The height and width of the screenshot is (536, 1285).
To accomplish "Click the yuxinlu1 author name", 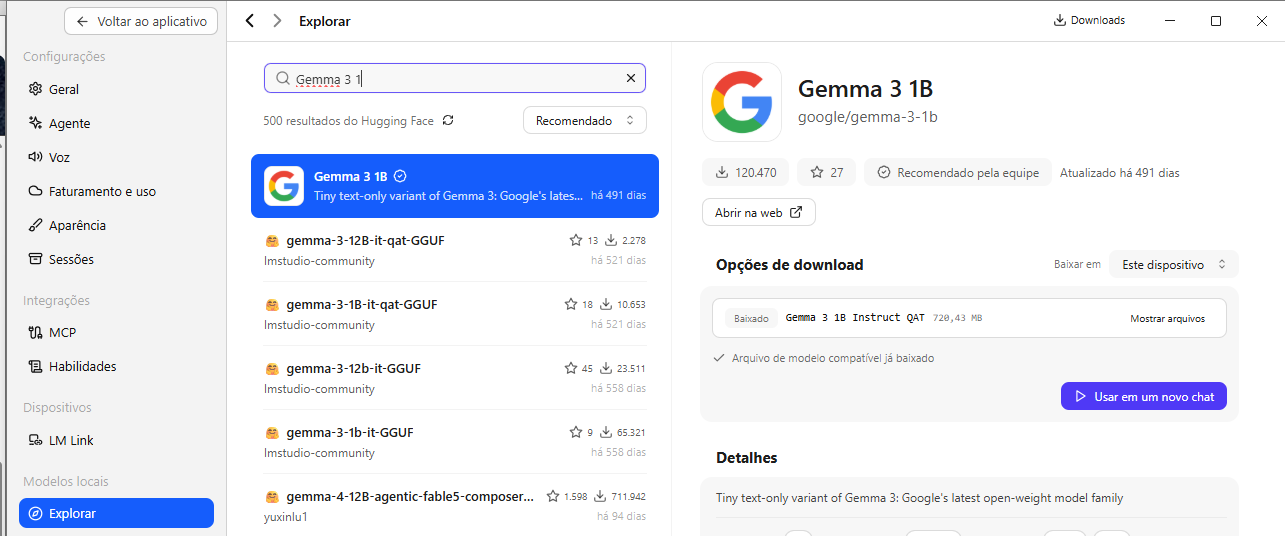I will [x=286, y=516].
